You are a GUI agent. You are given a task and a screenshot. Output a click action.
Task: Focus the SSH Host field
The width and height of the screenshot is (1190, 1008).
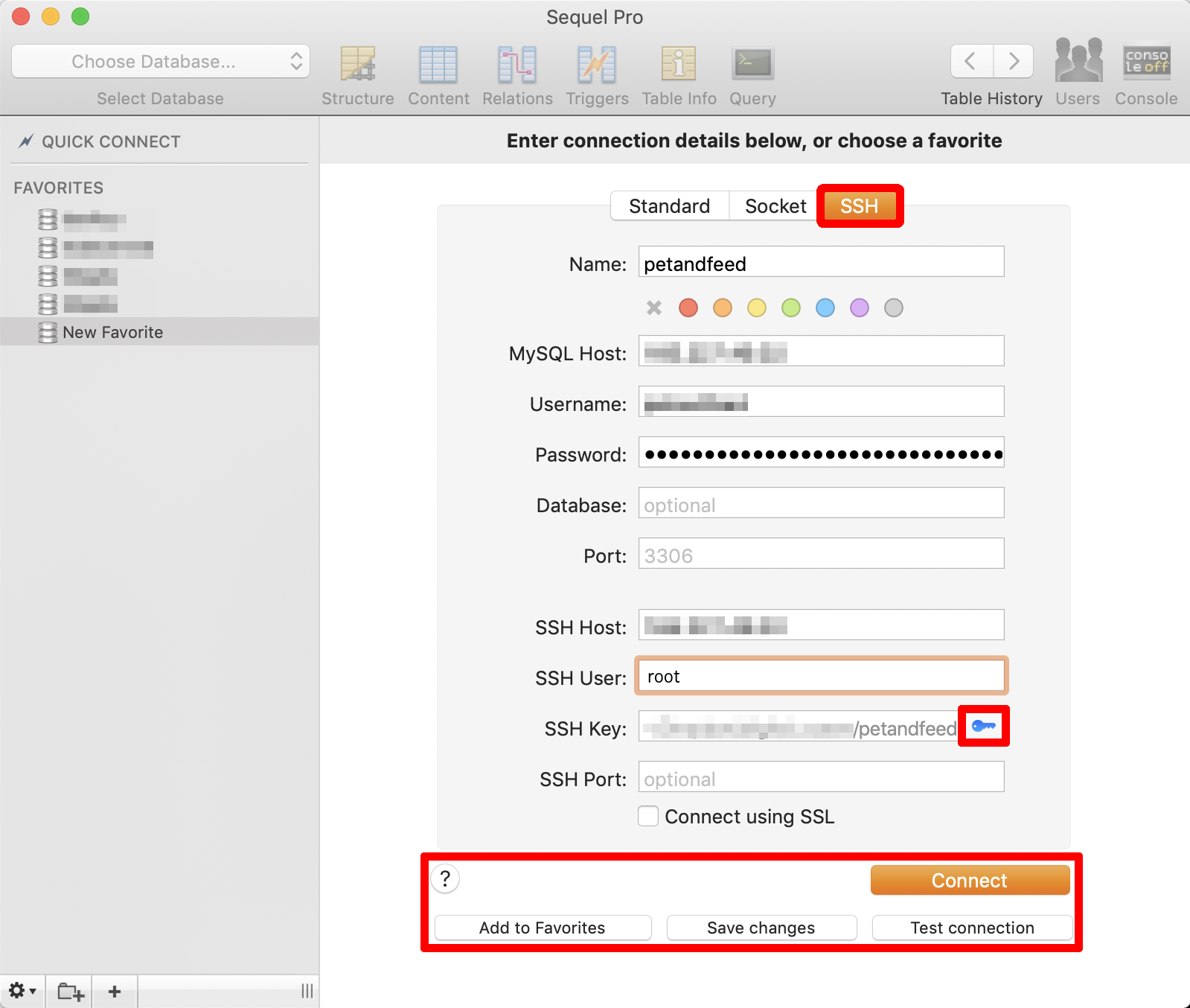[x=821, y=625]
